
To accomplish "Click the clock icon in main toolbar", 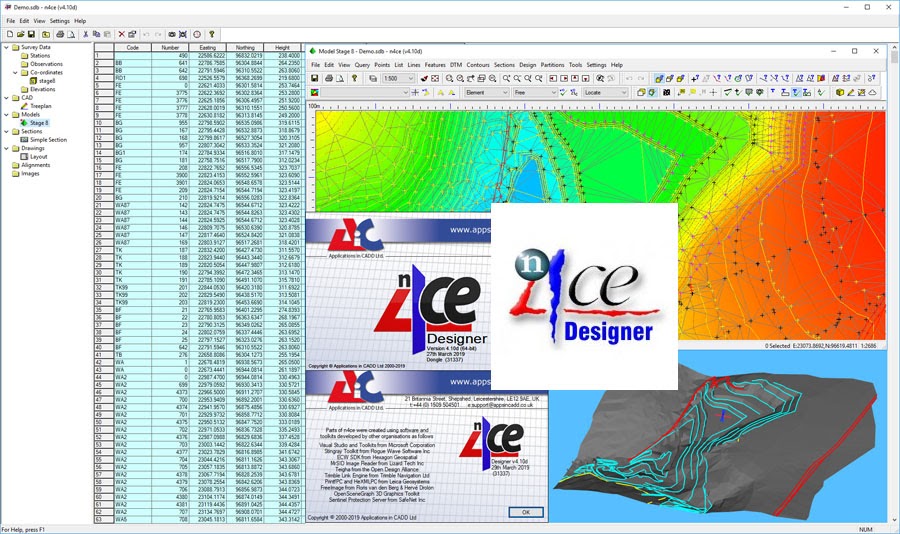I will (197, 34).
